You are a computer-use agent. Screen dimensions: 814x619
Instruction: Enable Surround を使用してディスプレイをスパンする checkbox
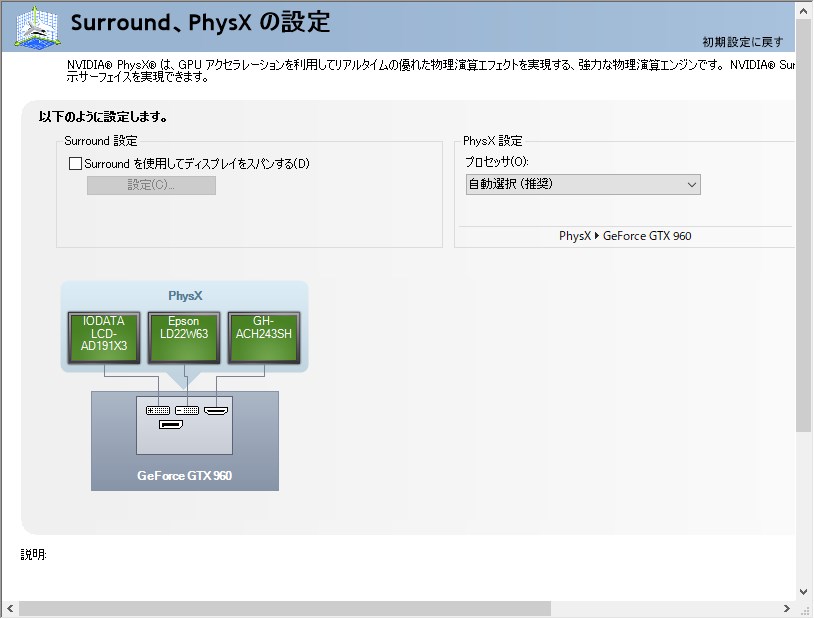coord(75,164)
